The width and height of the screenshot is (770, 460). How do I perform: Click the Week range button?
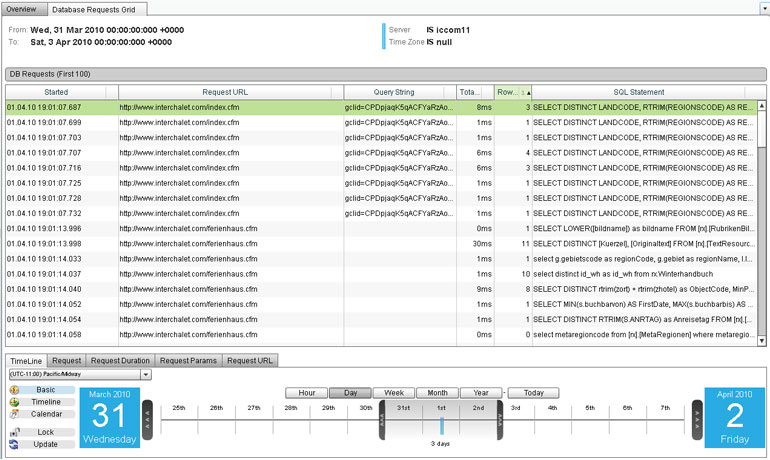(394, 393)
